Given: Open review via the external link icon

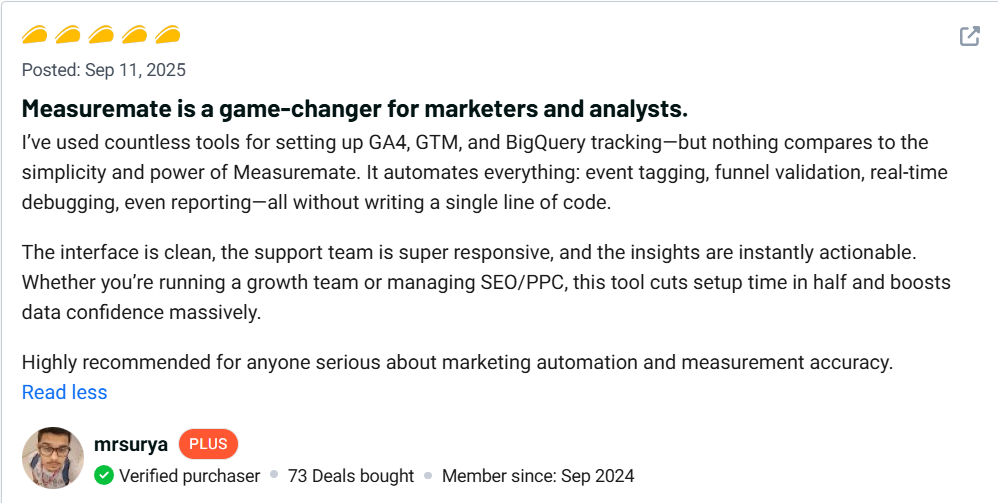Looking at the screenshot, I should [x=969, y=37].
